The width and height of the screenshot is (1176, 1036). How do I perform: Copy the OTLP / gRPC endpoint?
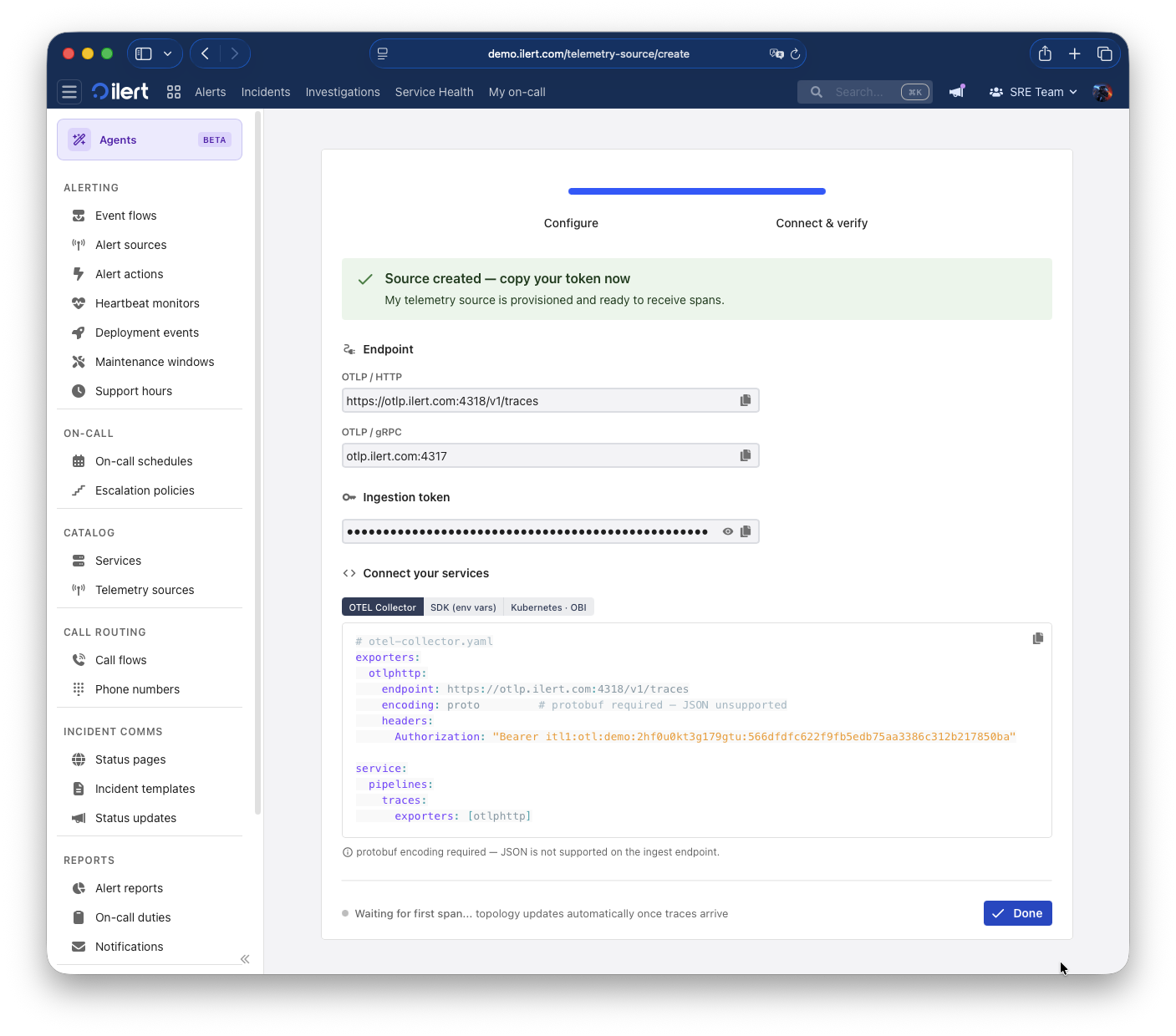coord(746,455)
